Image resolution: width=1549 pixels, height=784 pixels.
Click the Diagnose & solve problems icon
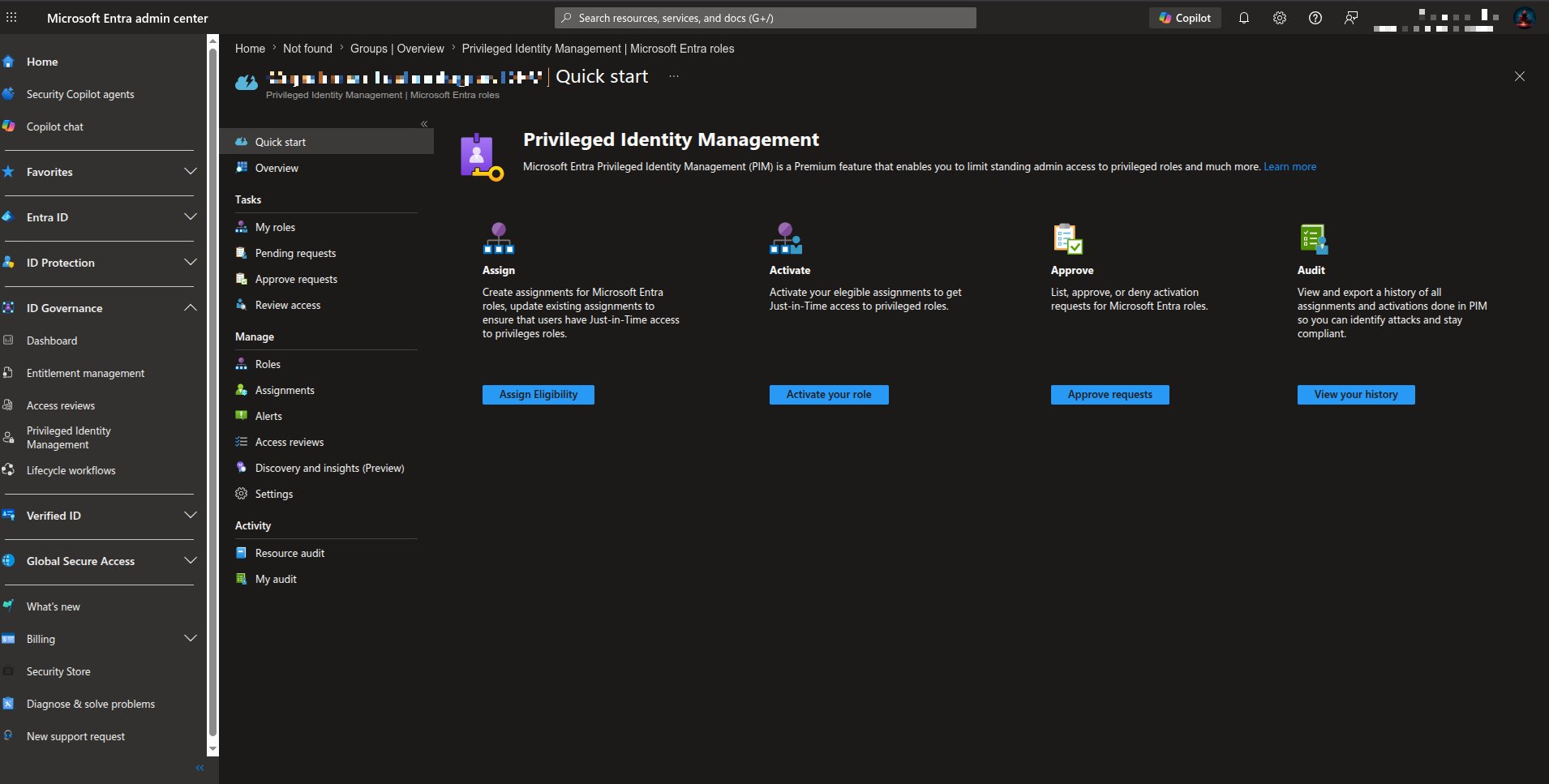tap(8, 704)
